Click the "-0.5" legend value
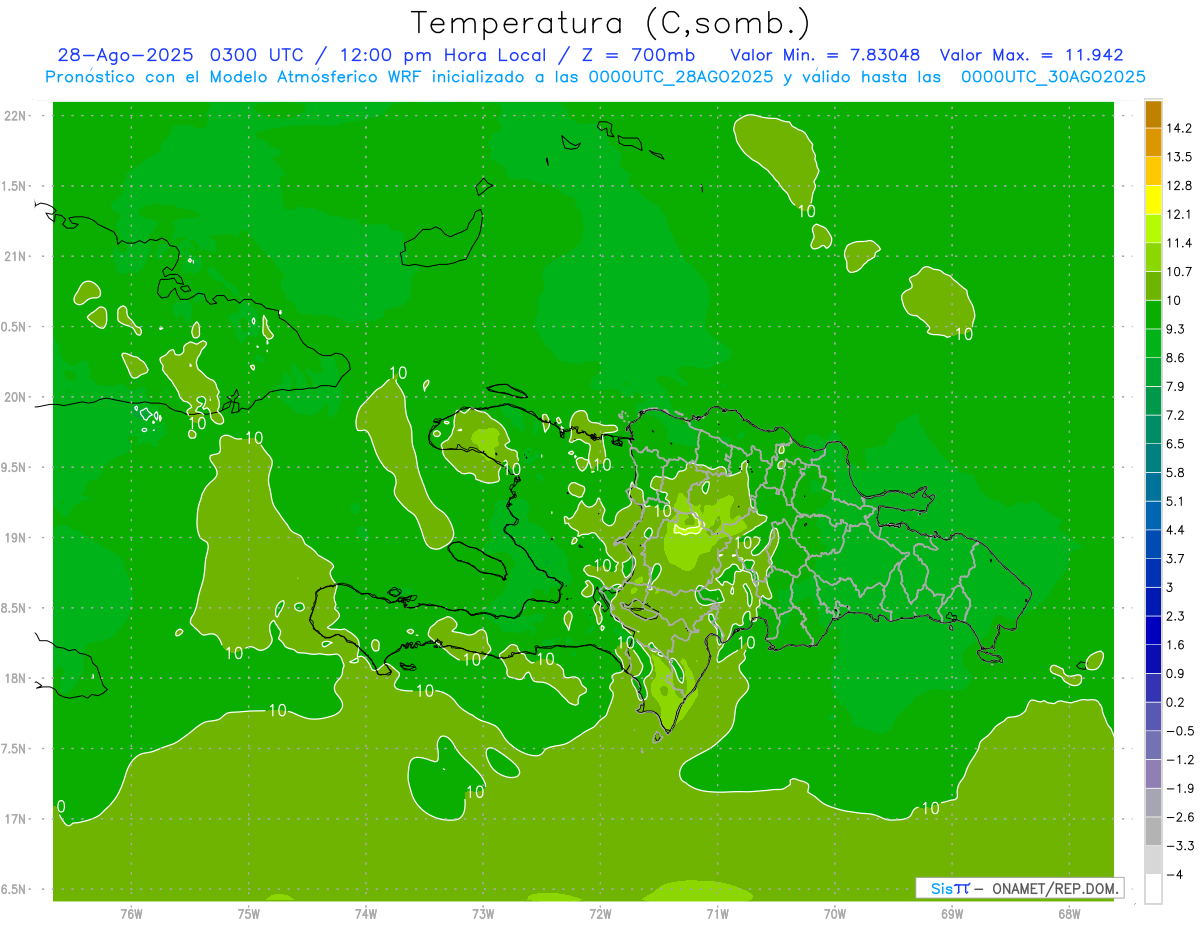The height and width of the screenshot is (927, 1200). point(1180,731)
